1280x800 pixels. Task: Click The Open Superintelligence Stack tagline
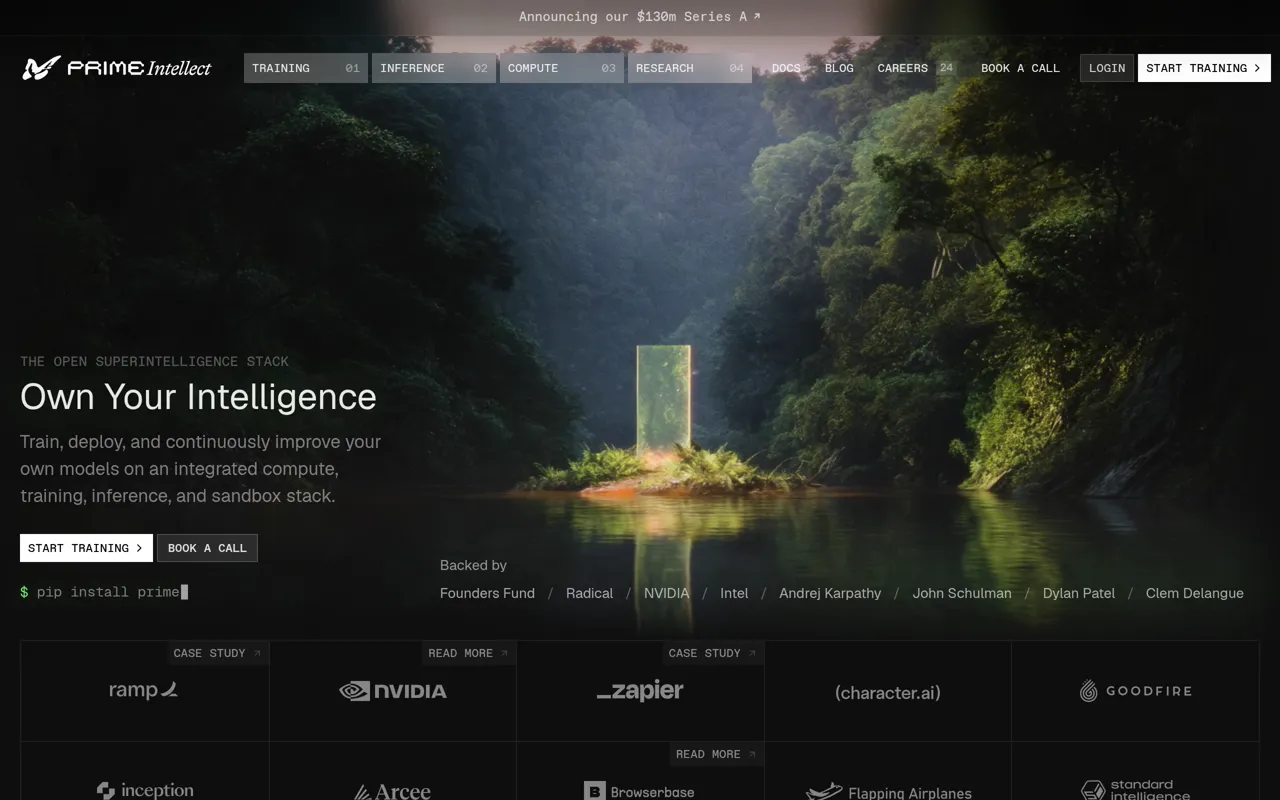[x=154, y=361]
